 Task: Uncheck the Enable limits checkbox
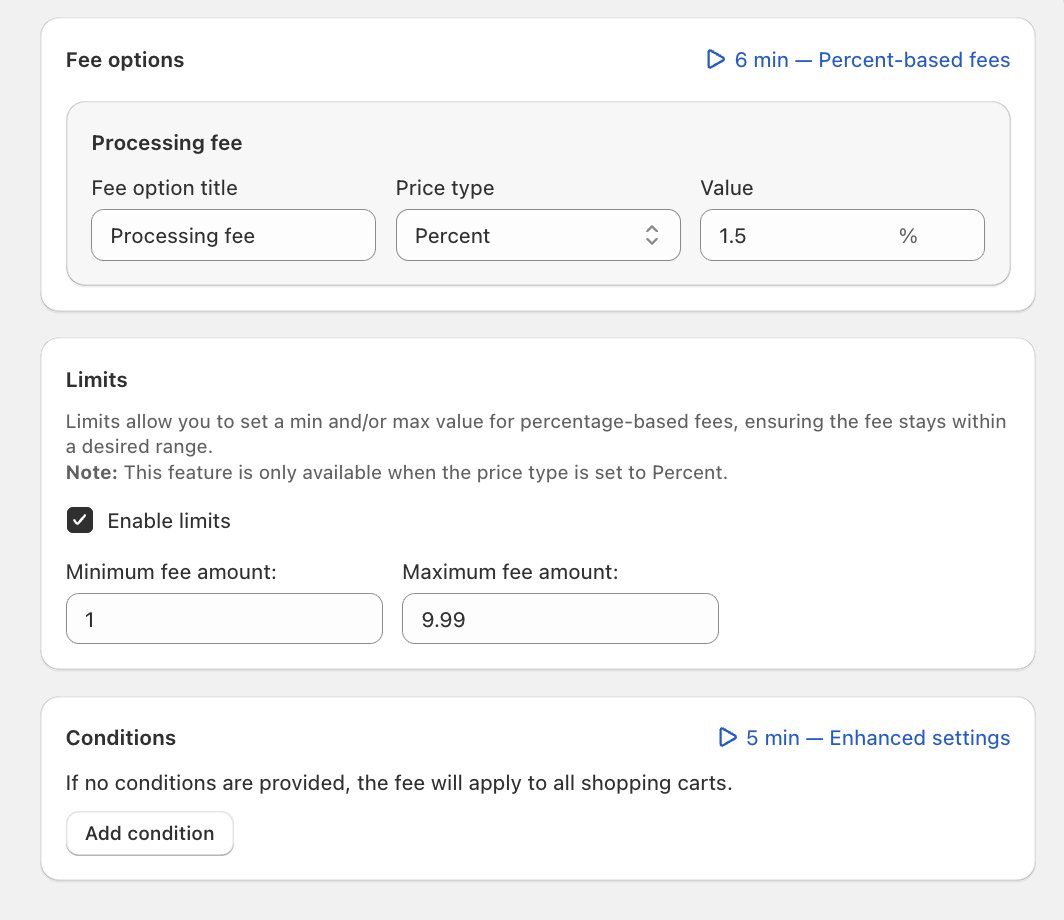click(x=79, y=520)
